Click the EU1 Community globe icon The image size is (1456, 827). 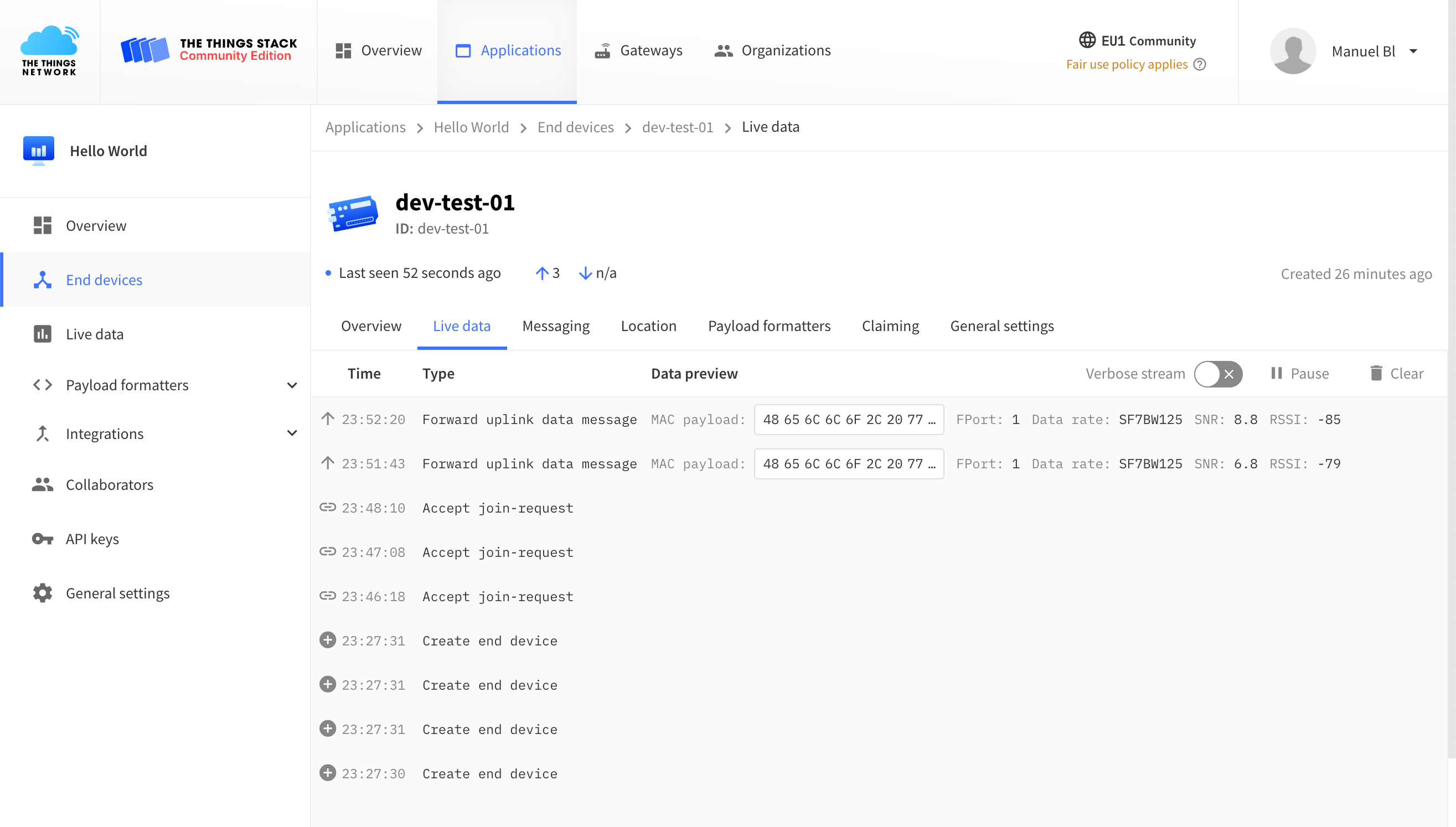[1087, 40]
